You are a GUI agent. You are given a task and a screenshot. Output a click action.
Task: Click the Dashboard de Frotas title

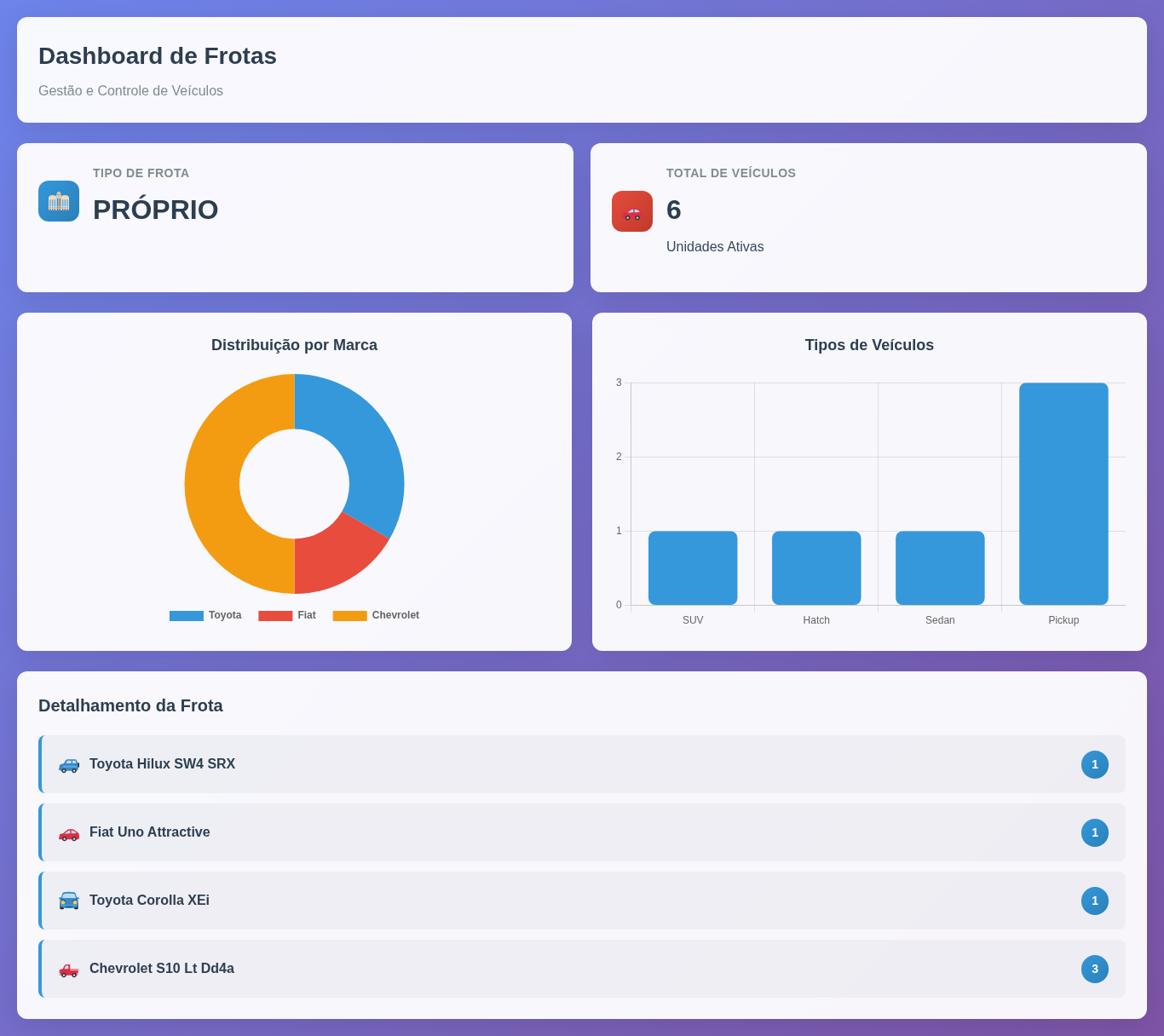(158, 56)
